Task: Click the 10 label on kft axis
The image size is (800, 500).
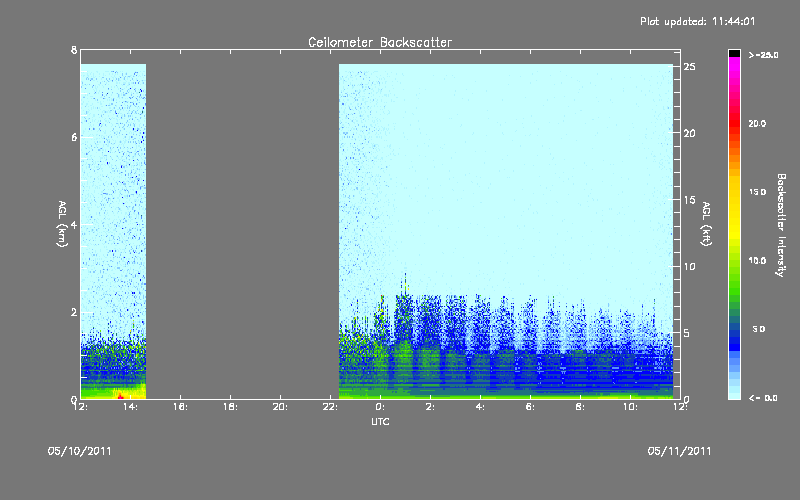Action: [x=690, y=266]
